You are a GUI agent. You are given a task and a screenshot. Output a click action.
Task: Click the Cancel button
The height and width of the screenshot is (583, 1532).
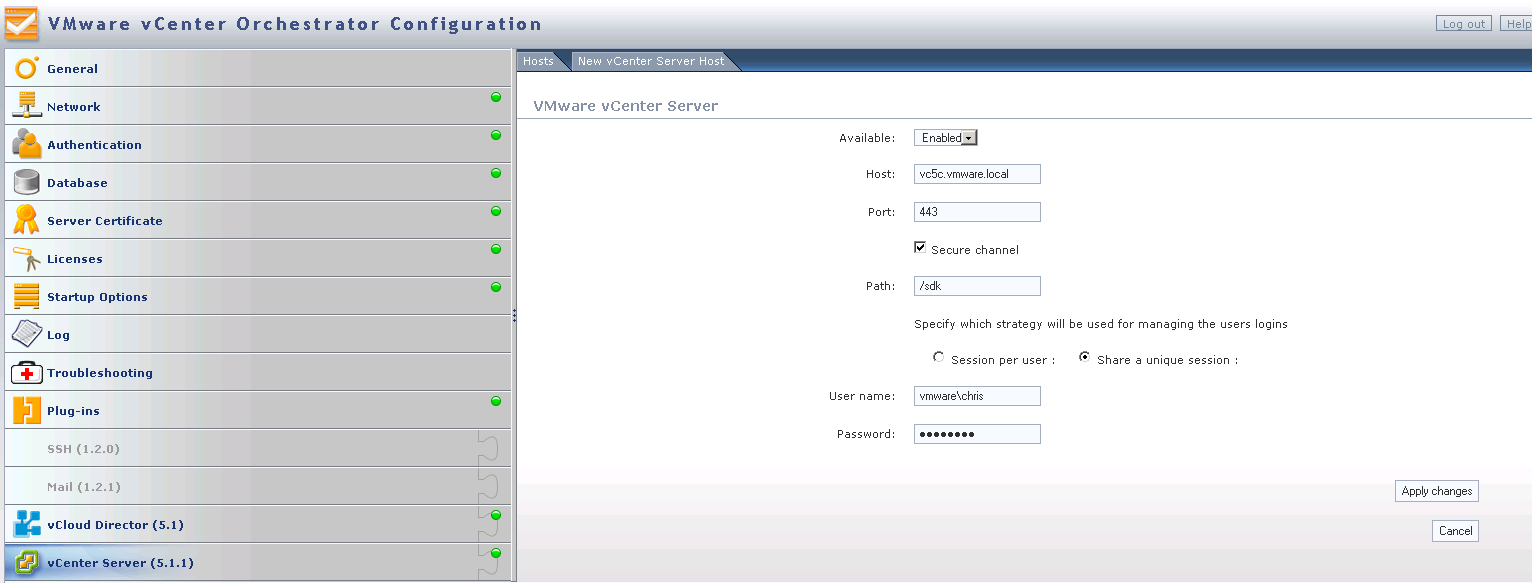1455,531
